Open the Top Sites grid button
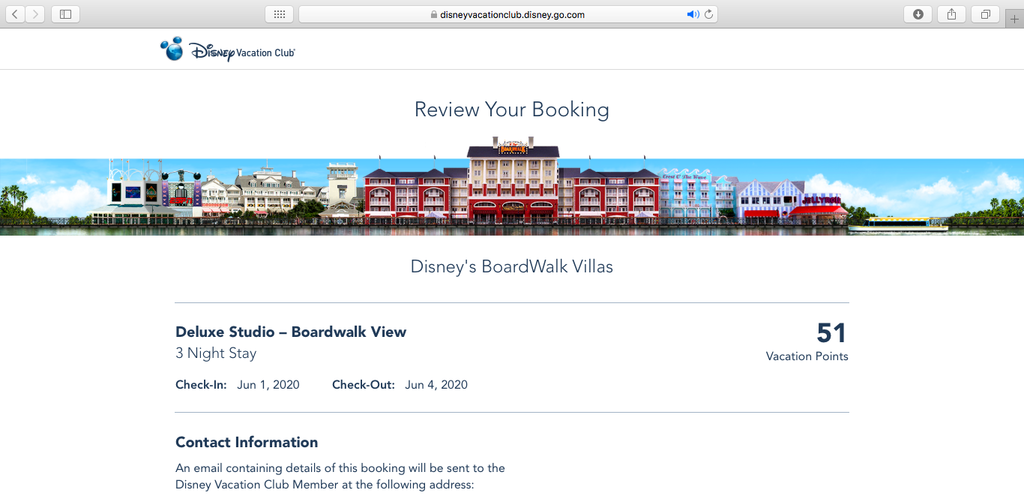Viewport: 1024px width, 496px height. [279, 14]
